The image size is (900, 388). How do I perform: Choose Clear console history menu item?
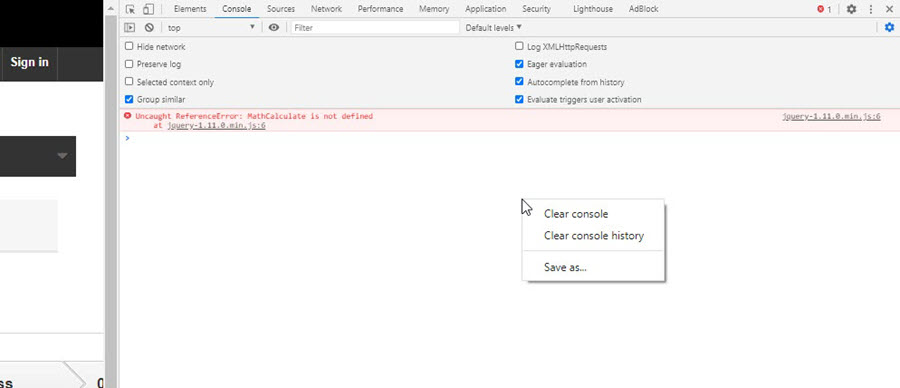tap(593, 236)
